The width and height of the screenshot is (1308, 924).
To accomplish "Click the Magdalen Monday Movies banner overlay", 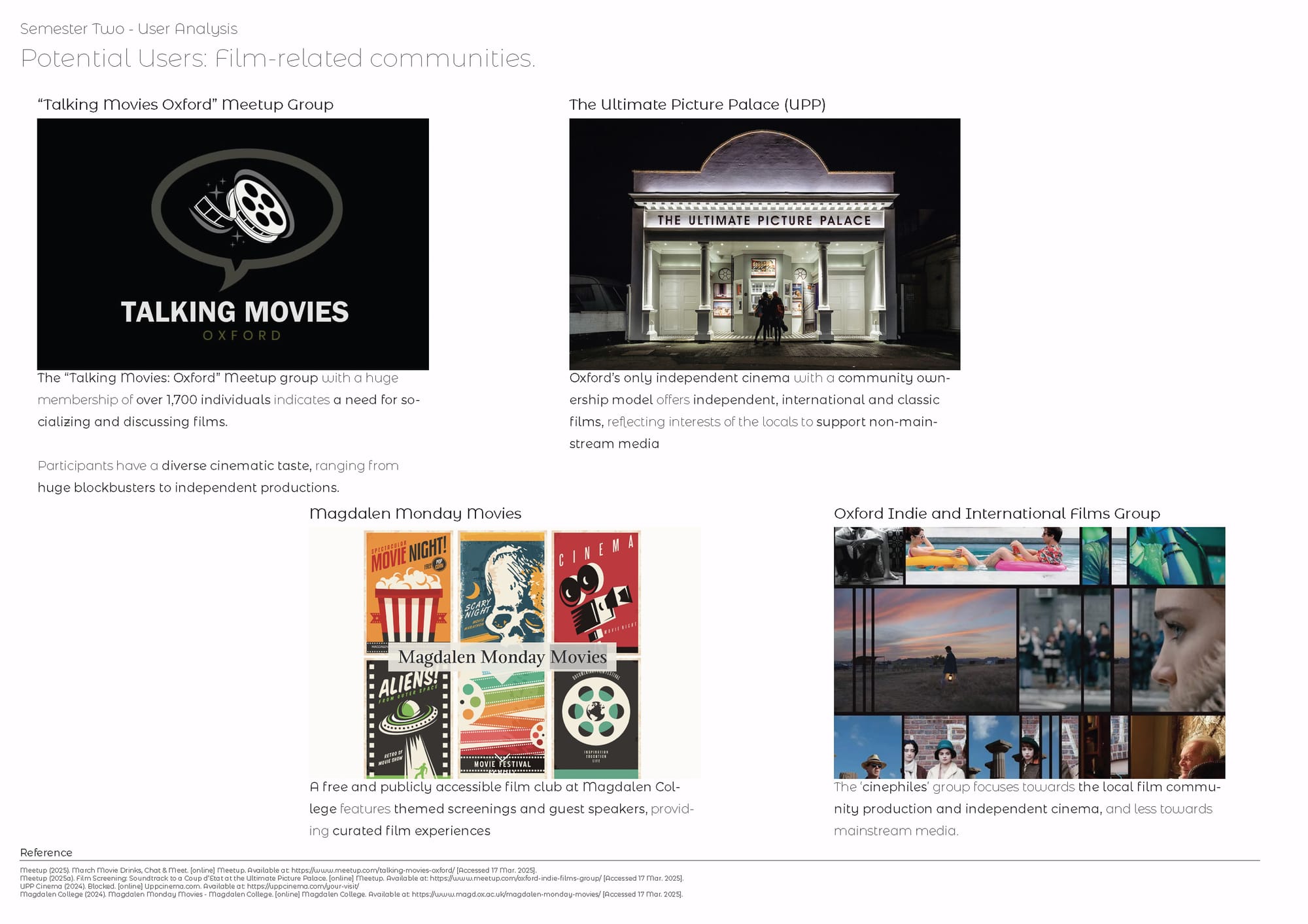I will coord(502,657).
